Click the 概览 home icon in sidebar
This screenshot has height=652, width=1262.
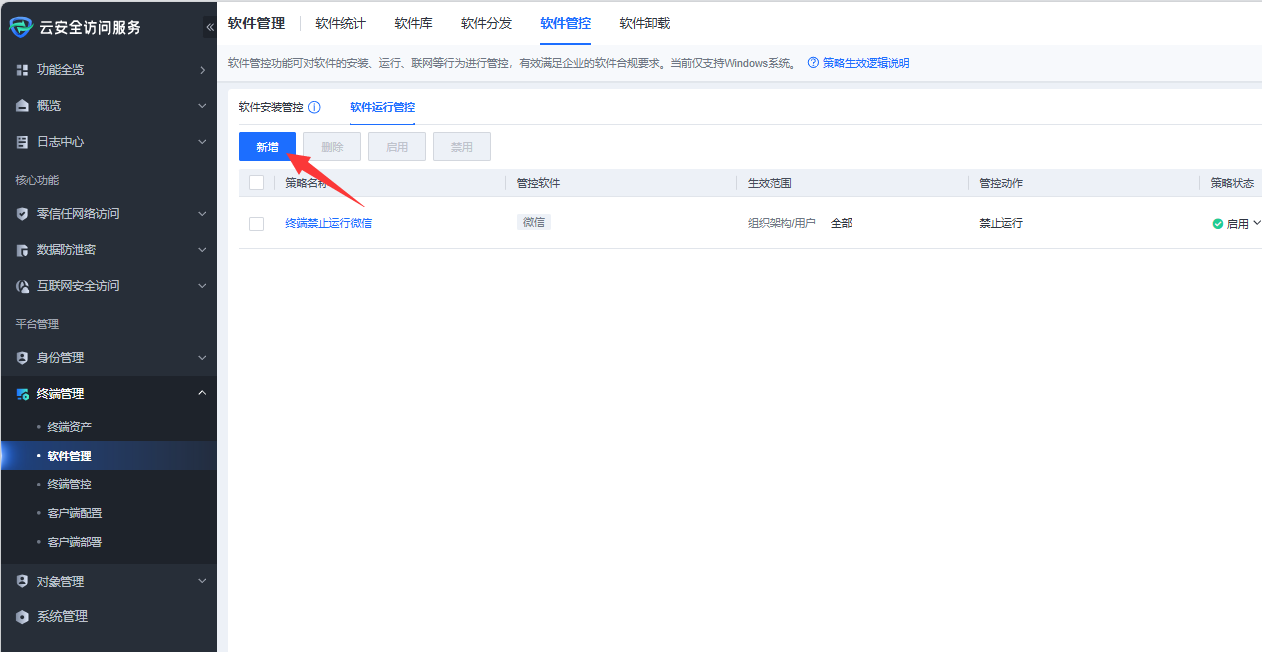pos(22,106)
